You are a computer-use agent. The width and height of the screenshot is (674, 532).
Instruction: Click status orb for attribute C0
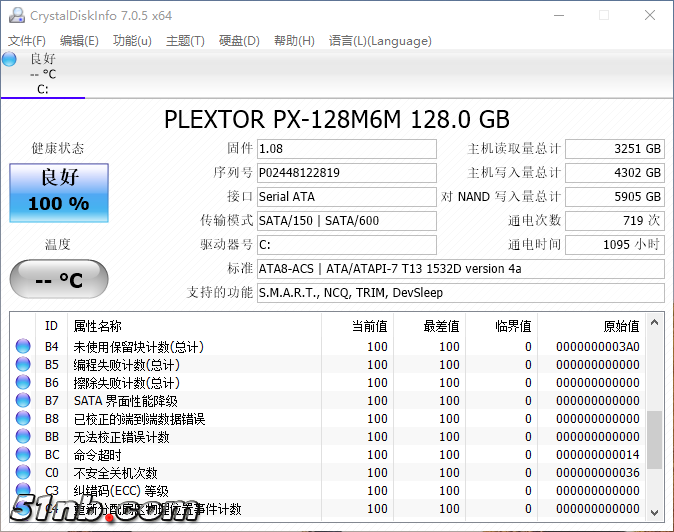point(23,473)
